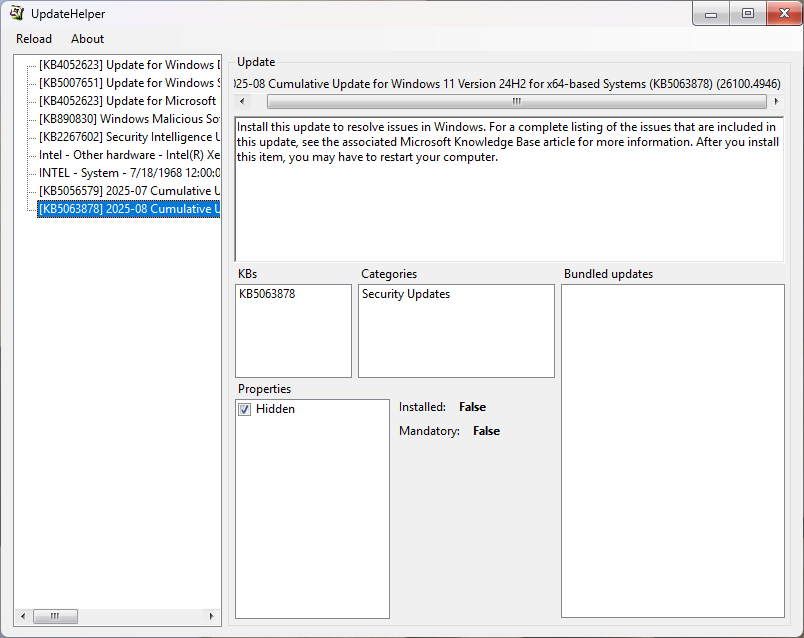The image size is (804, 638).
Task: Open the About menu
Action: [x=87, y=39]
